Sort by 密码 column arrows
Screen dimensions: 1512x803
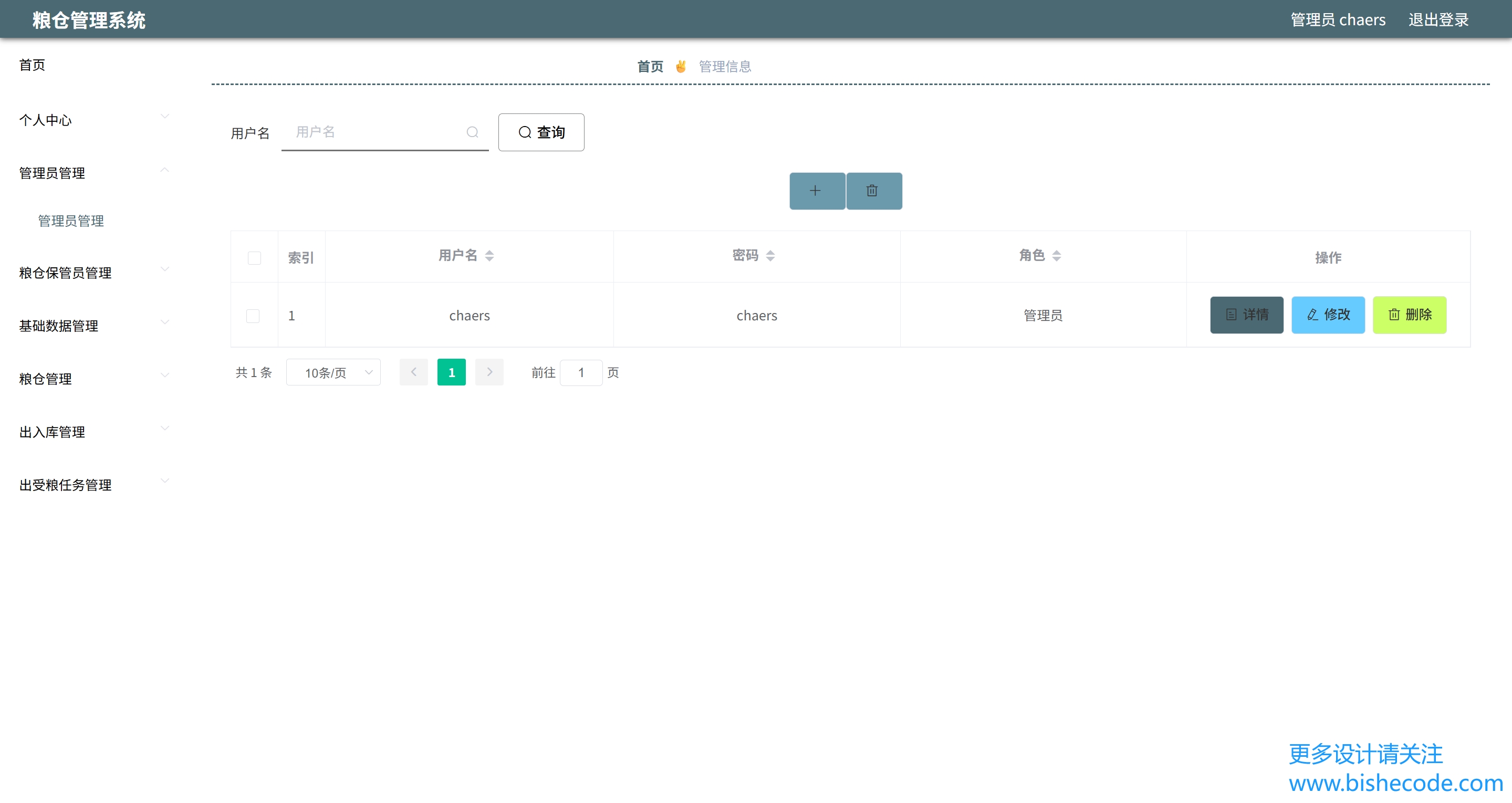(x=770, y=255)
